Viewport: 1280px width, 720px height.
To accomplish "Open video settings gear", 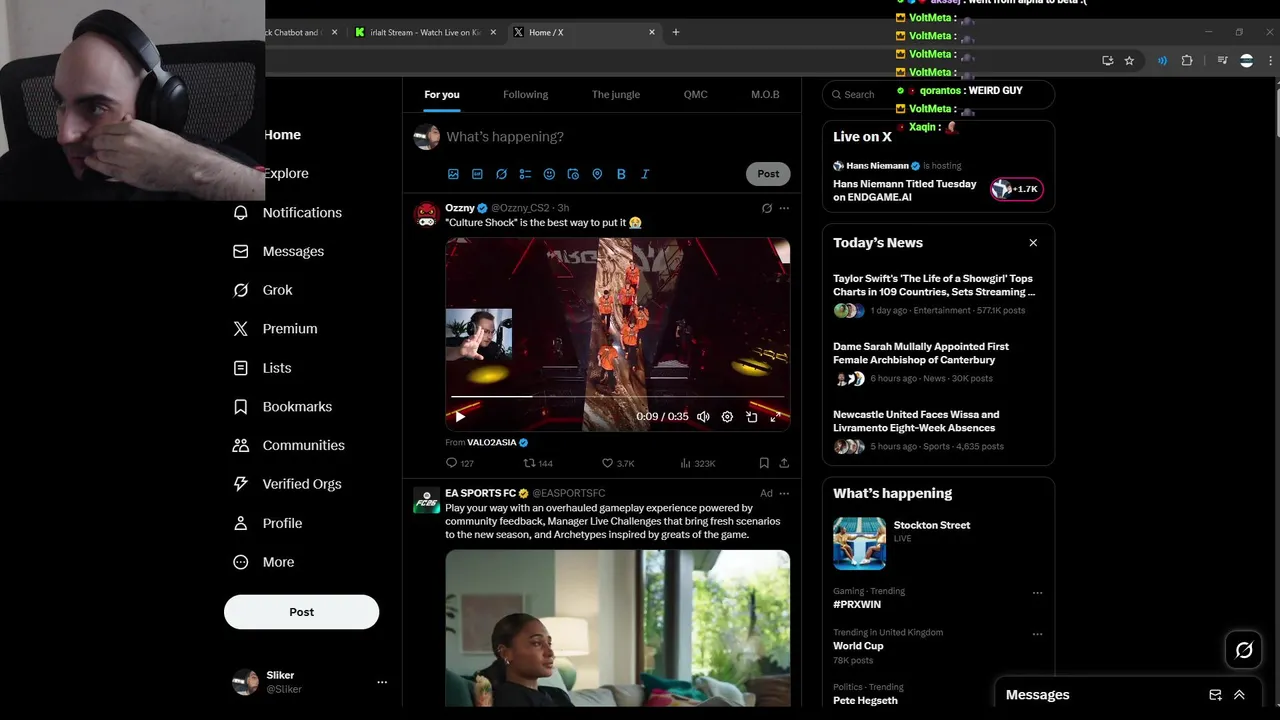I will point(727,416).
